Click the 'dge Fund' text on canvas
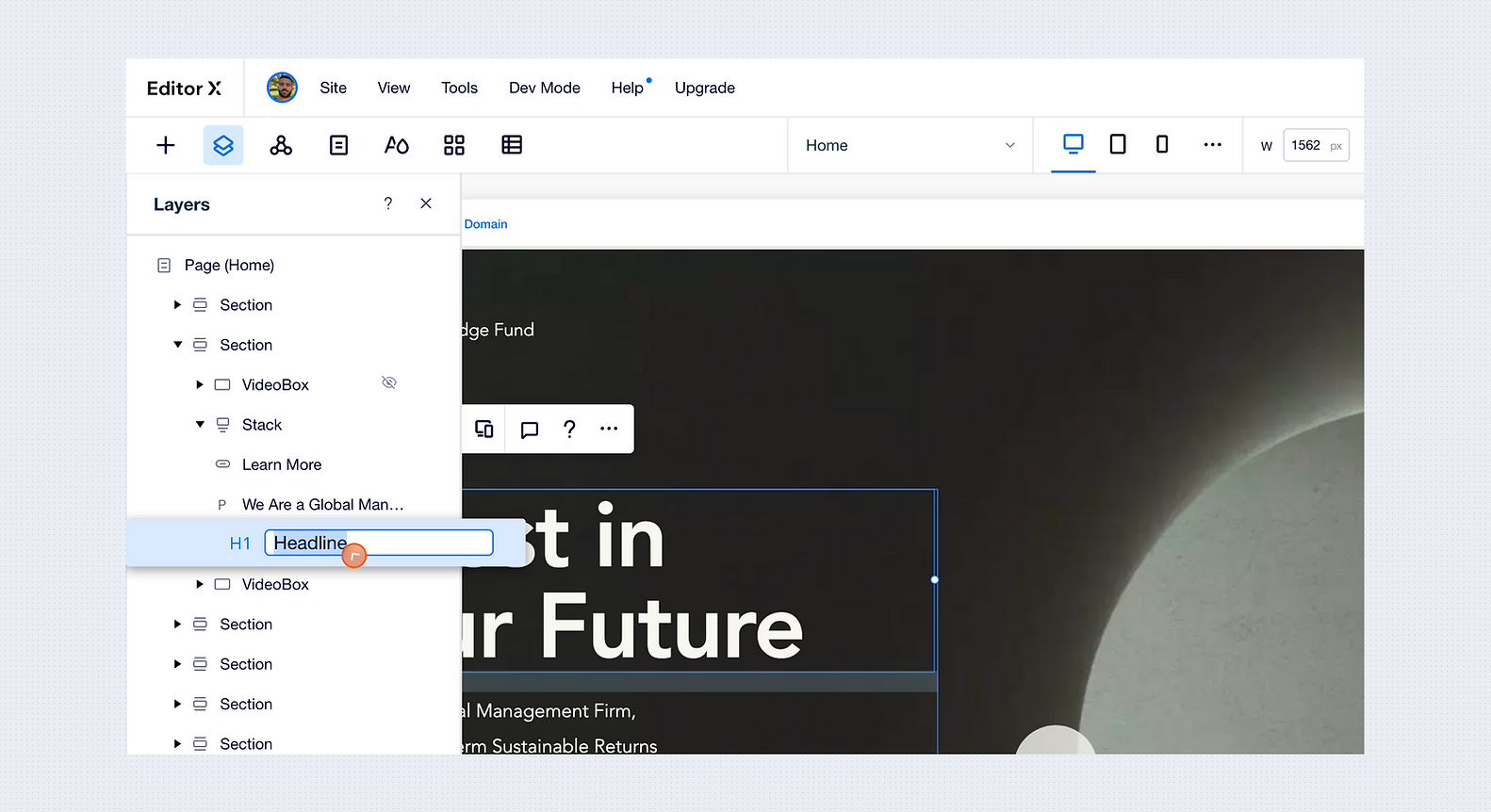 coord(498,330)
